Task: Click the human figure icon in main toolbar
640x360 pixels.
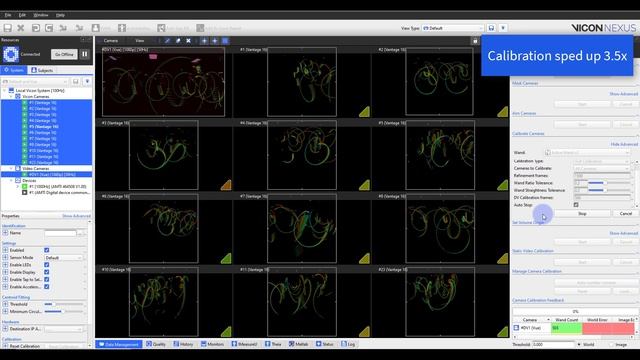Action: coord(122,28)
